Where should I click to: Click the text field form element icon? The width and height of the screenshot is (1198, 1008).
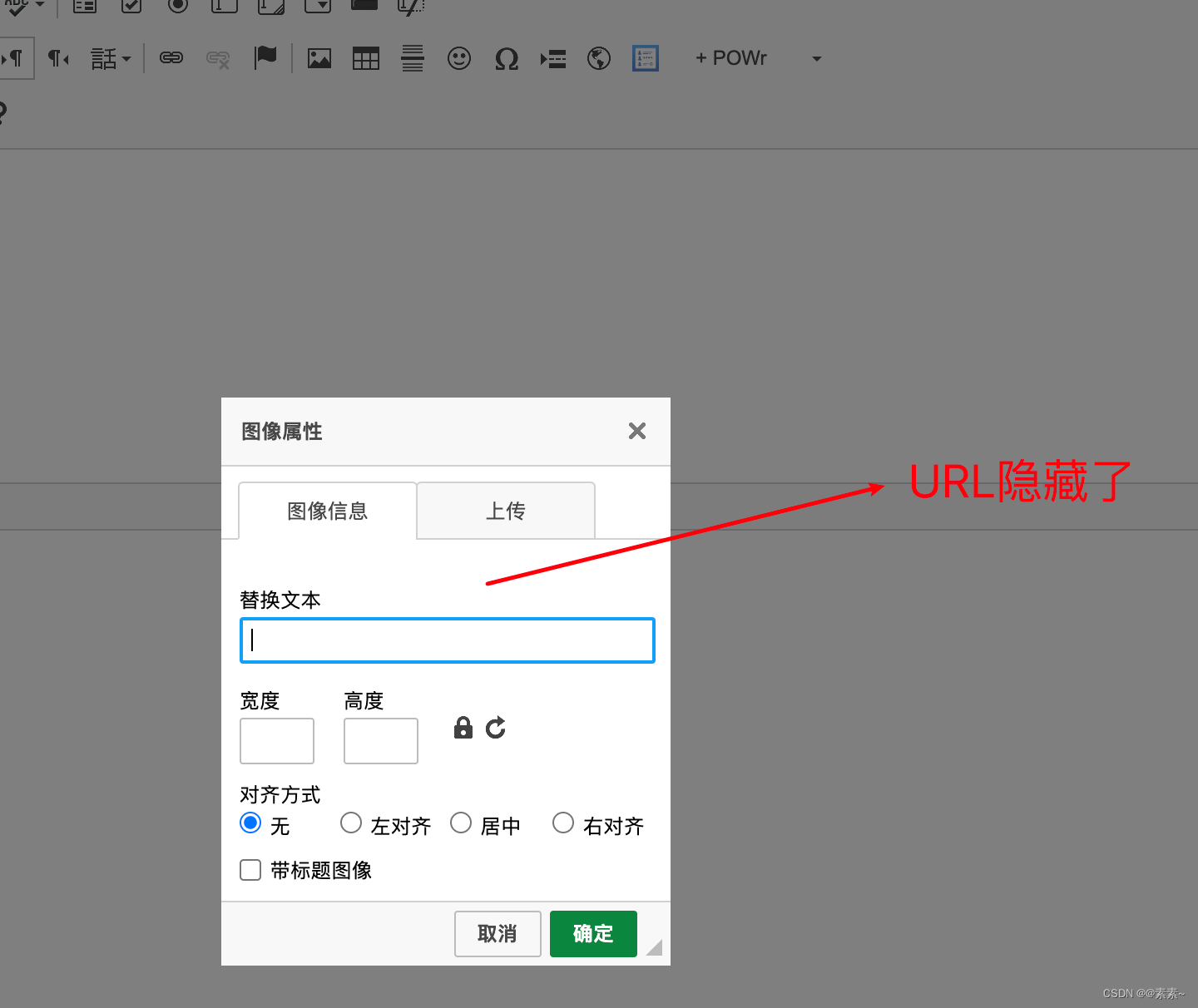[x=225, y=6]
